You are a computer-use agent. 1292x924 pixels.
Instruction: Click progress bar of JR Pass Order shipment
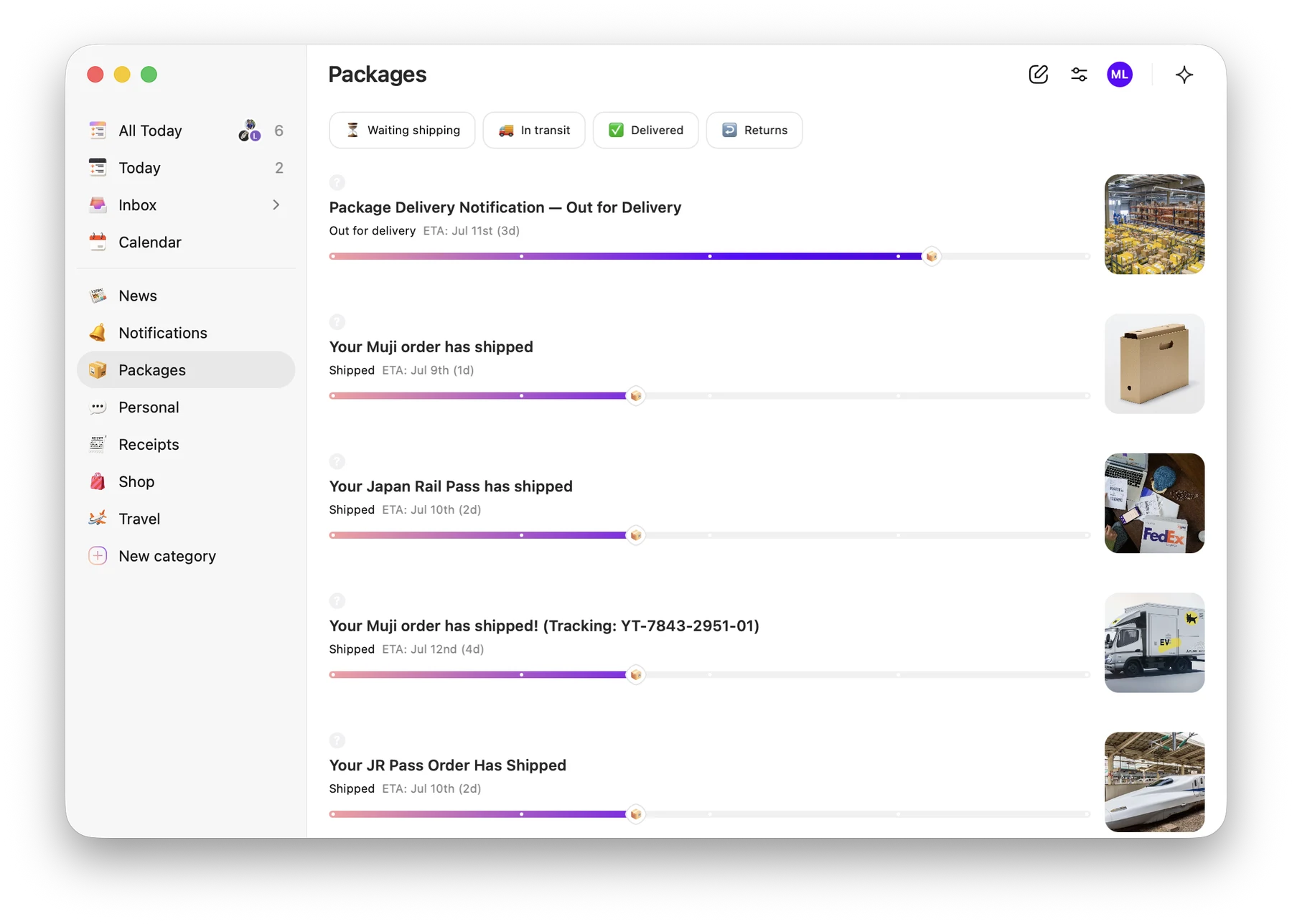709,814
